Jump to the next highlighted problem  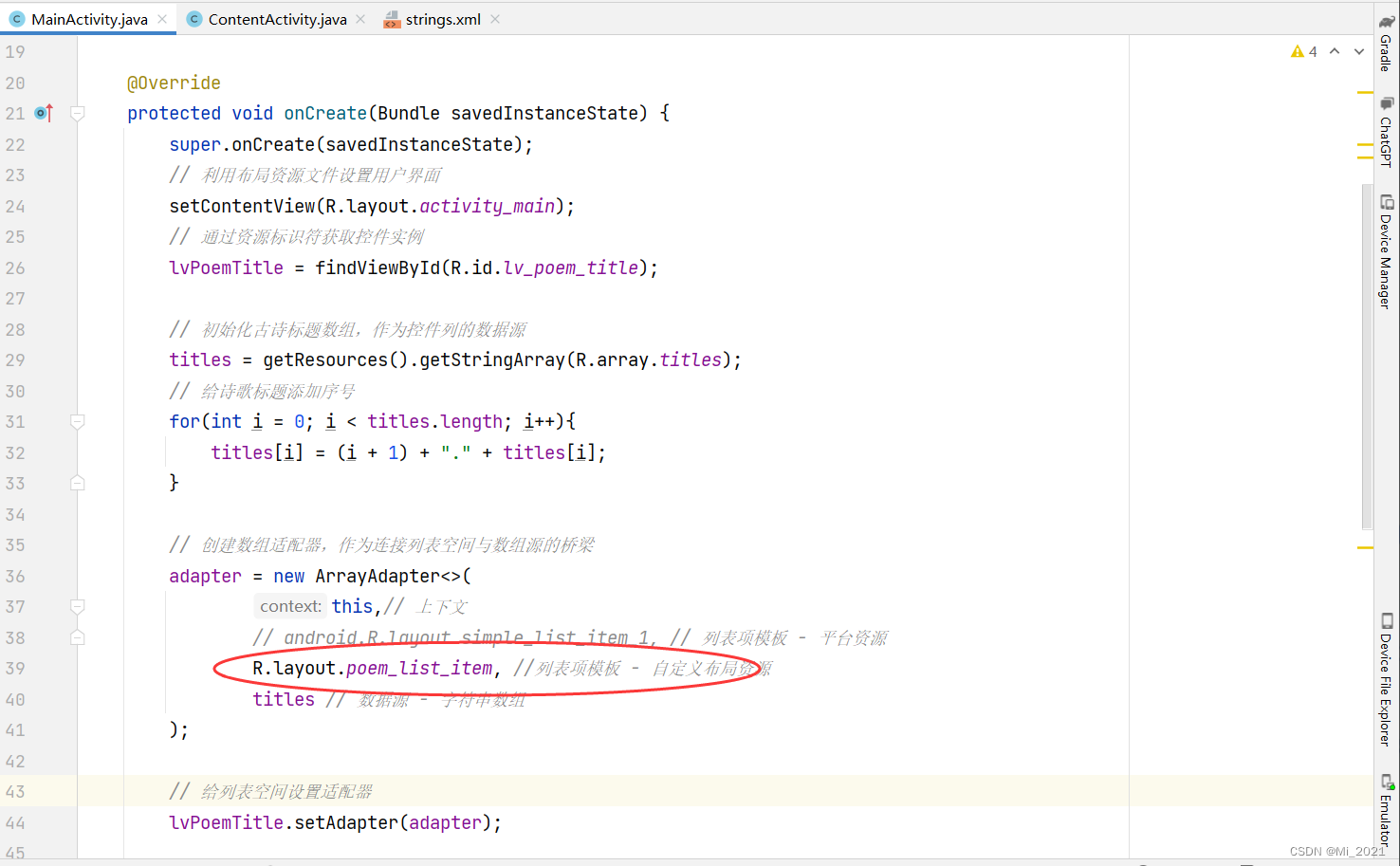1359,51
